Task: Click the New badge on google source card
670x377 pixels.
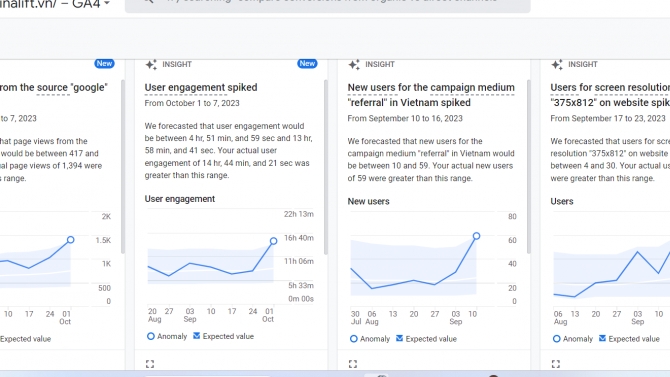Action: tap(104, 64)
